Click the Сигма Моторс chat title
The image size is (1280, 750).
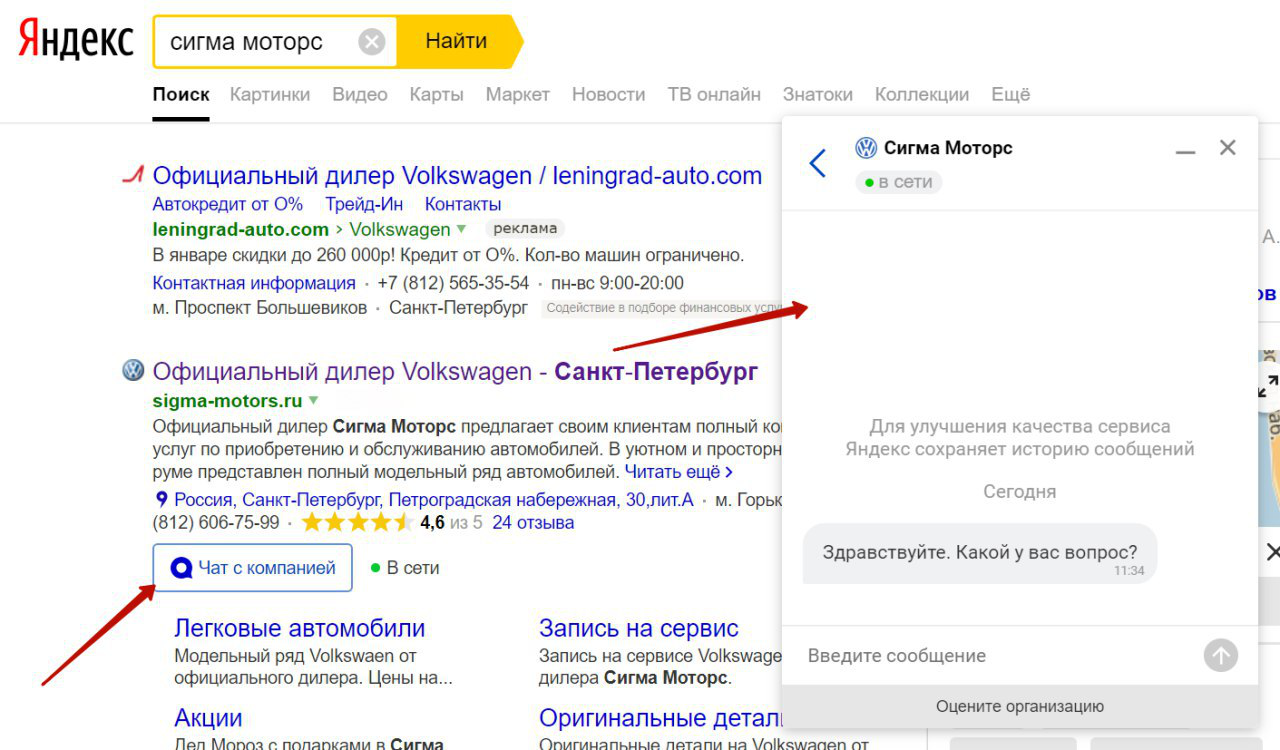click(x=948, y=148)
